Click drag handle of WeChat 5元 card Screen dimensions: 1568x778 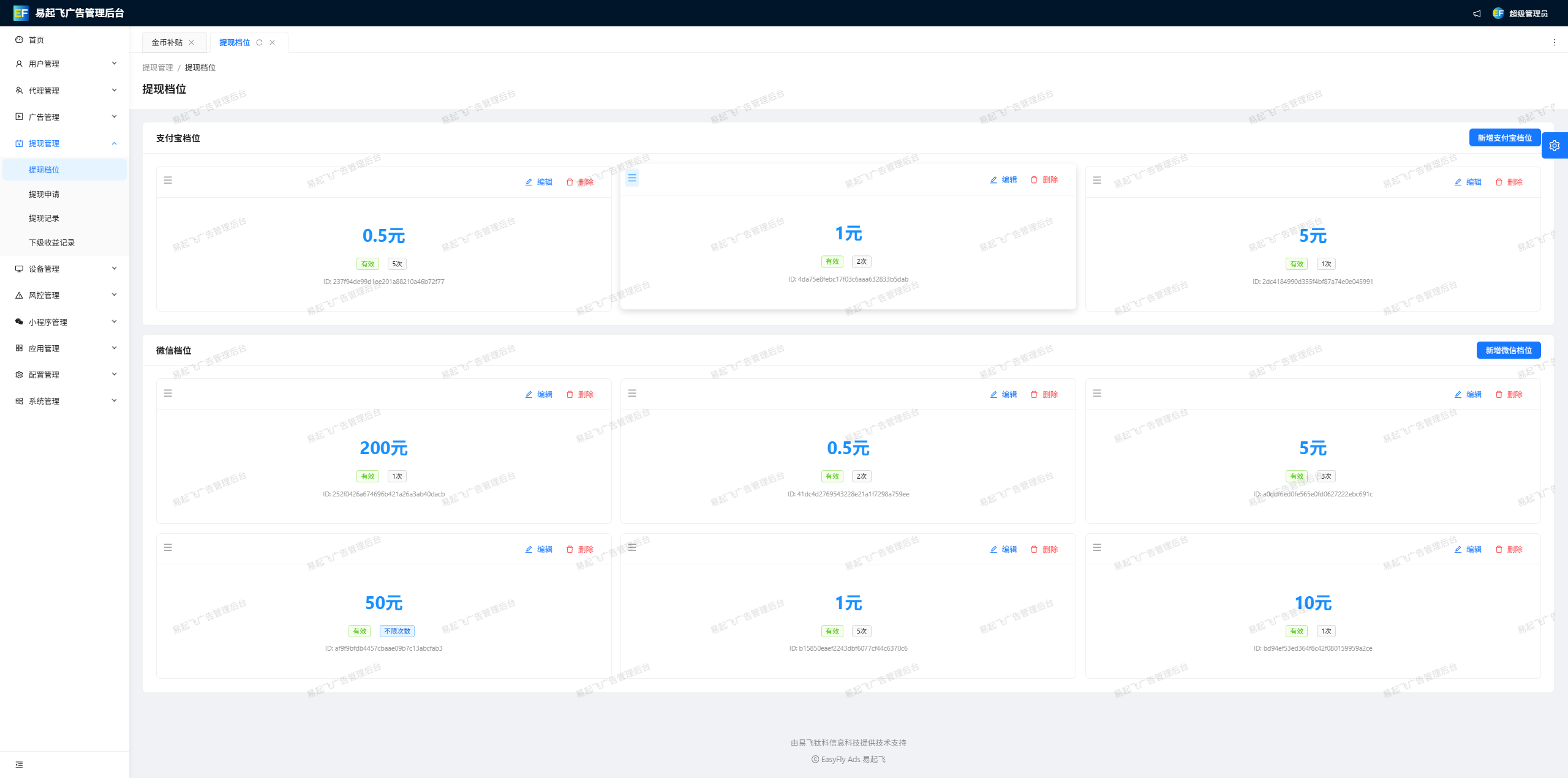pos(1097,393)
